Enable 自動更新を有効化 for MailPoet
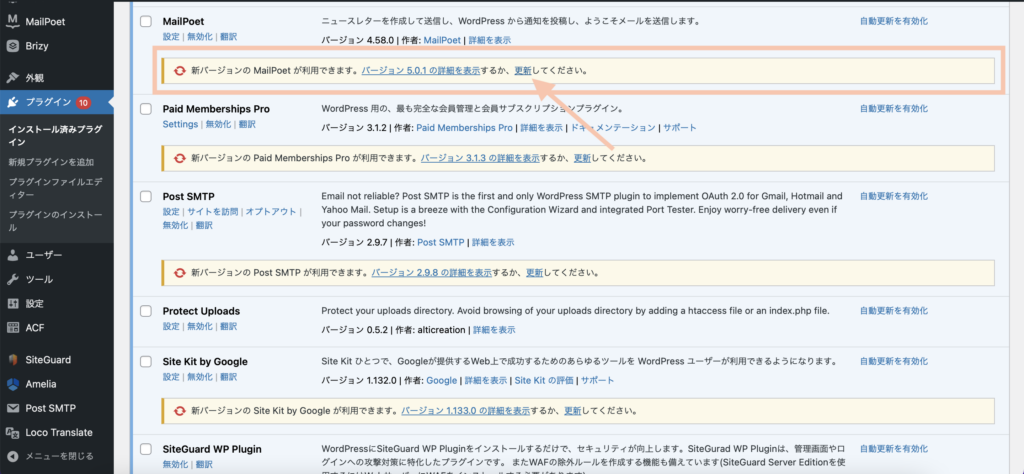 pyautogui.click(x=893, y=21)
